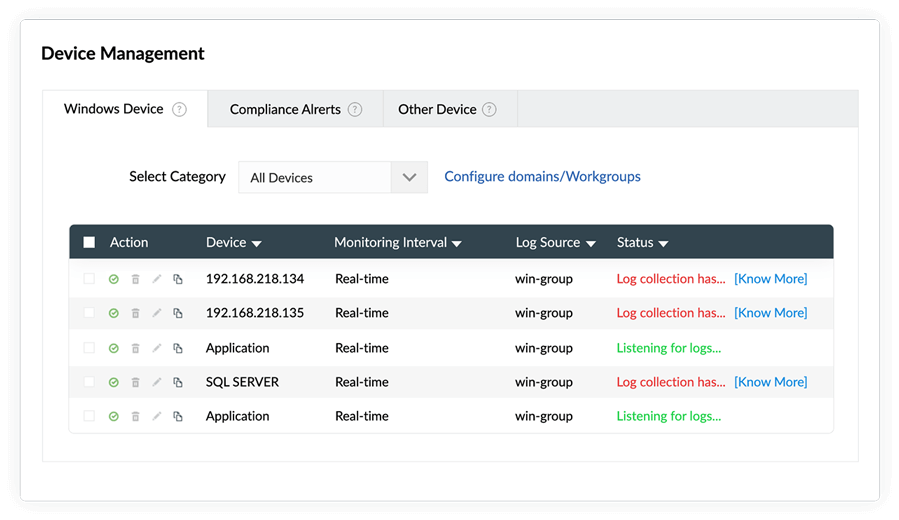Screen dimensions: 899x520
Task: Click help icon beside Other Device tab
Action: click(489, 110)
